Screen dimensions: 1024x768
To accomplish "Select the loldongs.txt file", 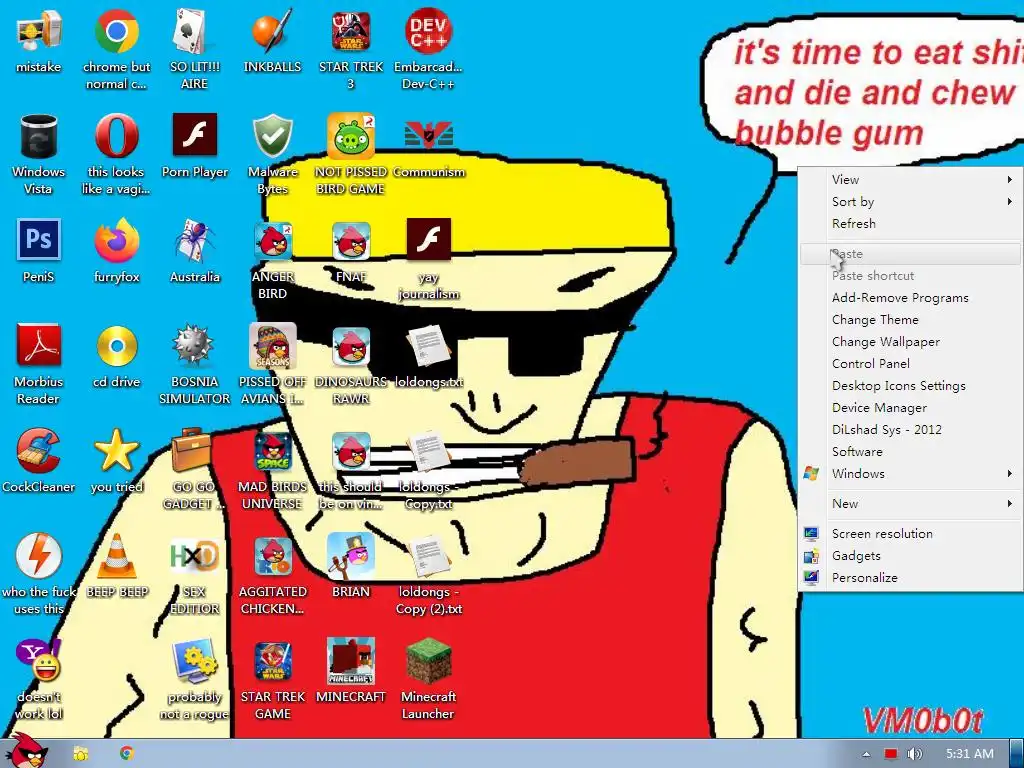I will [428, 357].
